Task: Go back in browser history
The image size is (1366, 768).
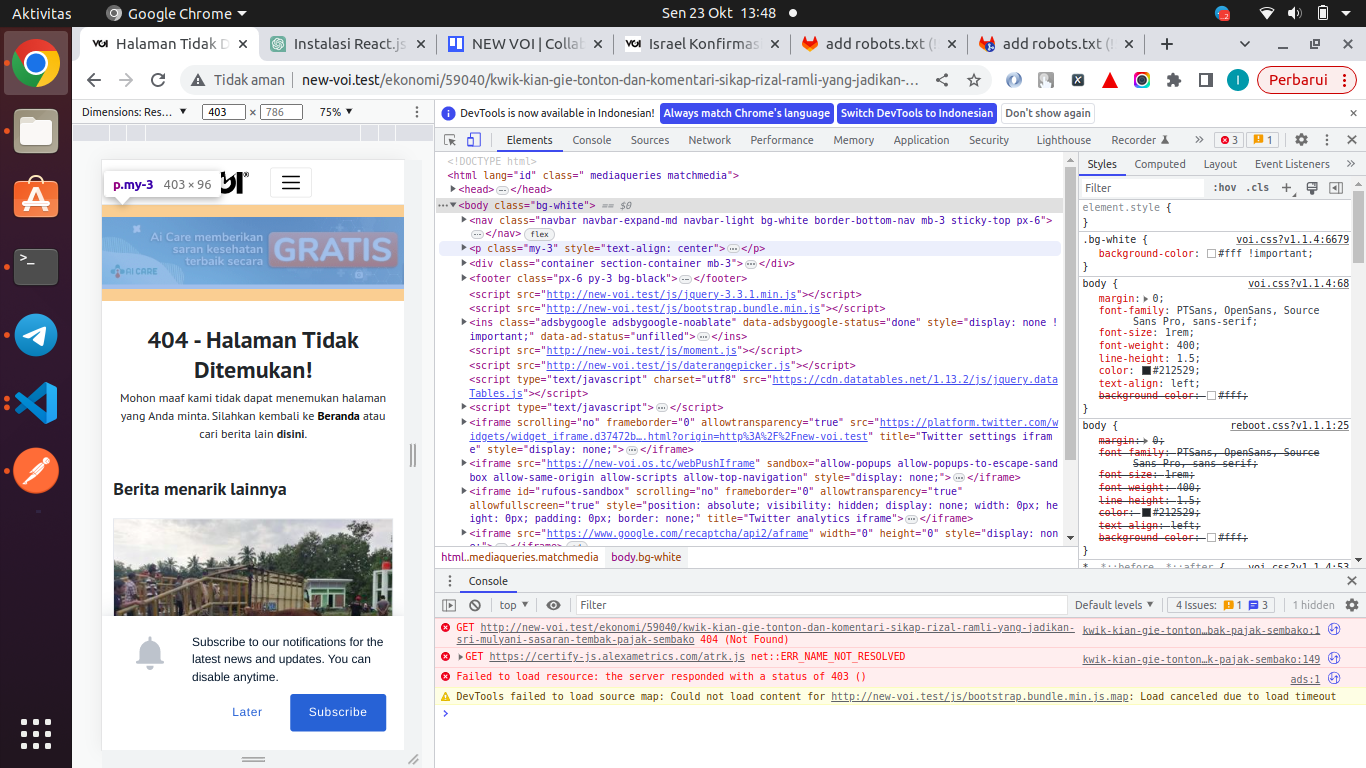Action: pyautogui.click(x=94, y=80)
